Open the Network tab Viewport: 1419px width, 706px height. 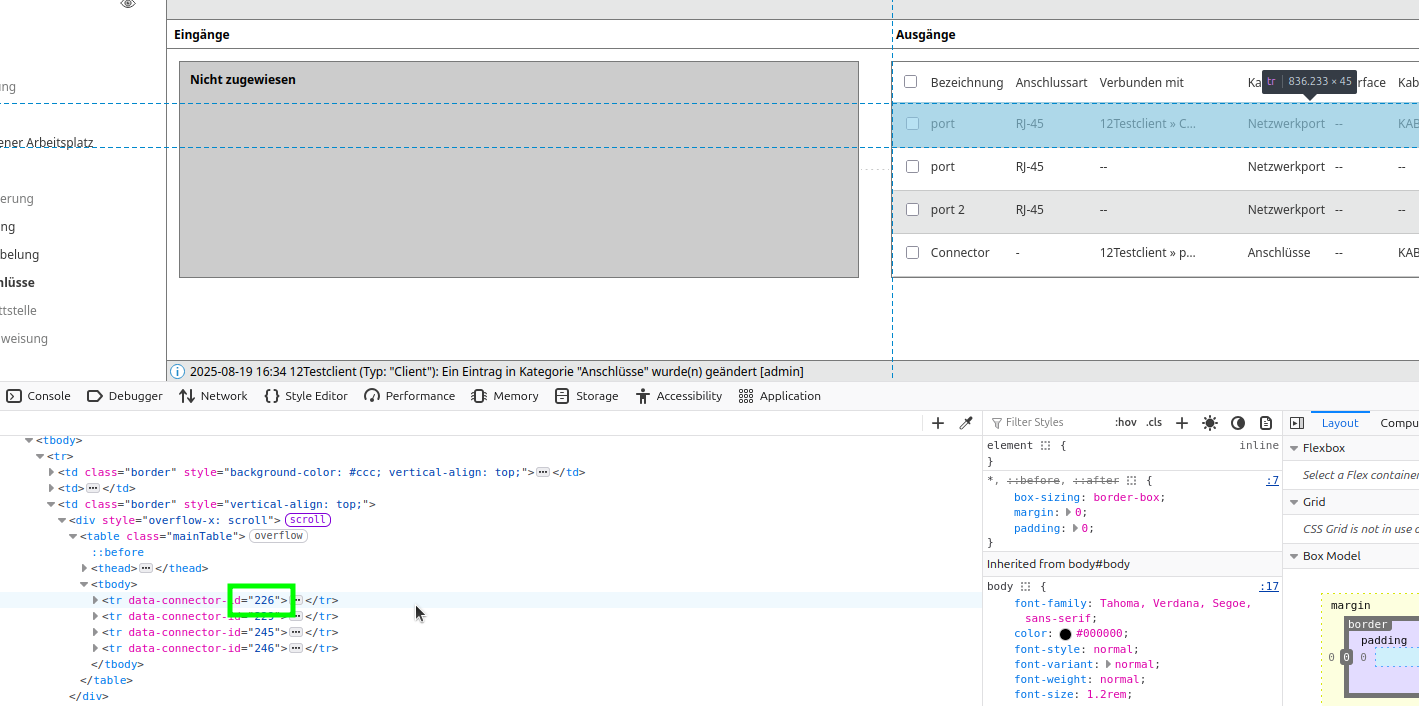213,396
